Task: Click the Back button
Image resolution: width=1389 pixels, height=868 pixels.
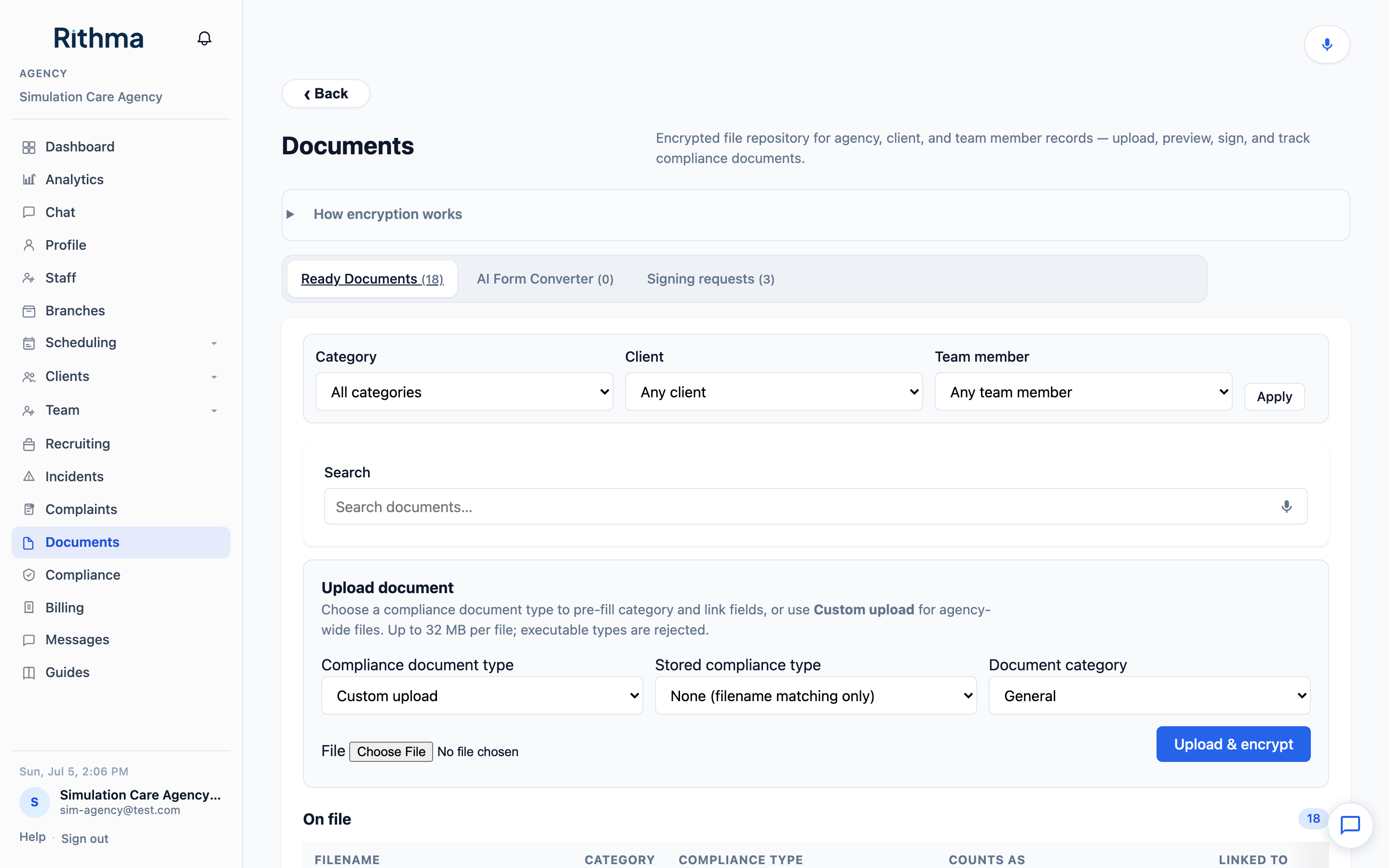Action: click(x=326, y=94)
